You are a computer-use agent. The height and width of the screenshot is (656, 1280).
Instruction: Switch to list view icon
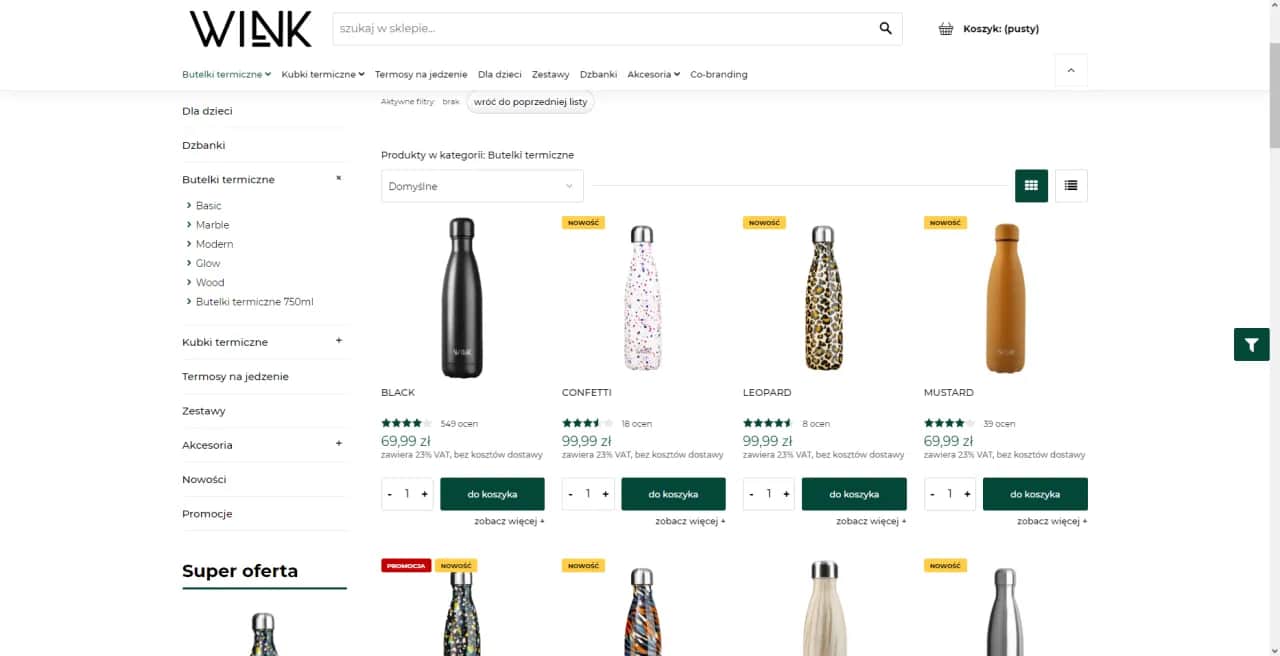pos(1070,185)
